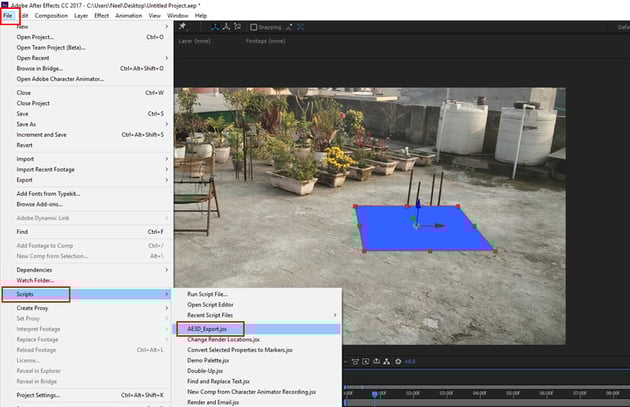Viewport: 630px width, 407px height.
Task: Open the View menu
Action: 155,16
